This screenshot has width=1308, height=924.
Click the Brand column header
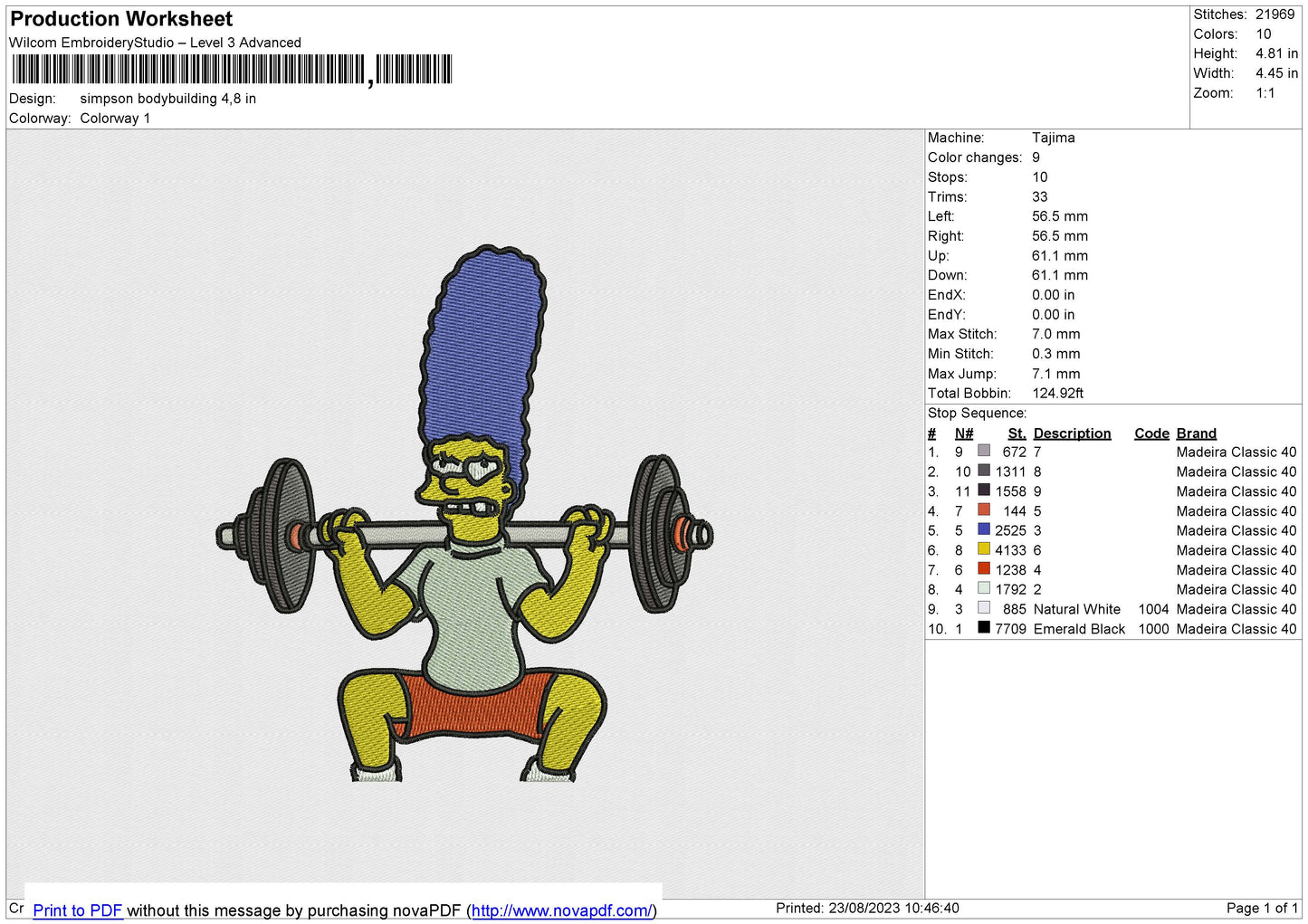tap(1196, 433)
